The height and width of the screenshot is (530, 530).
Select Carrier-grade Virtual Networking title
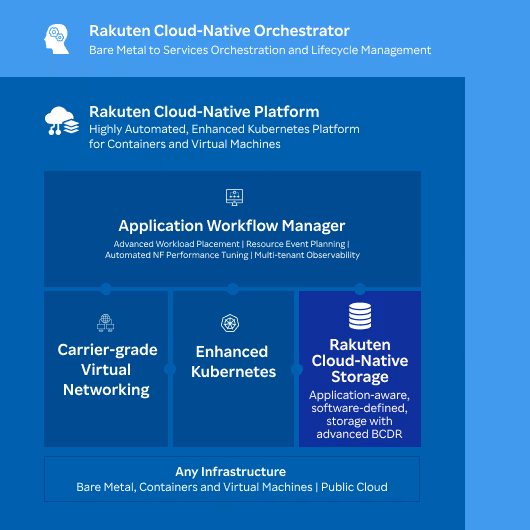point(107,370)
